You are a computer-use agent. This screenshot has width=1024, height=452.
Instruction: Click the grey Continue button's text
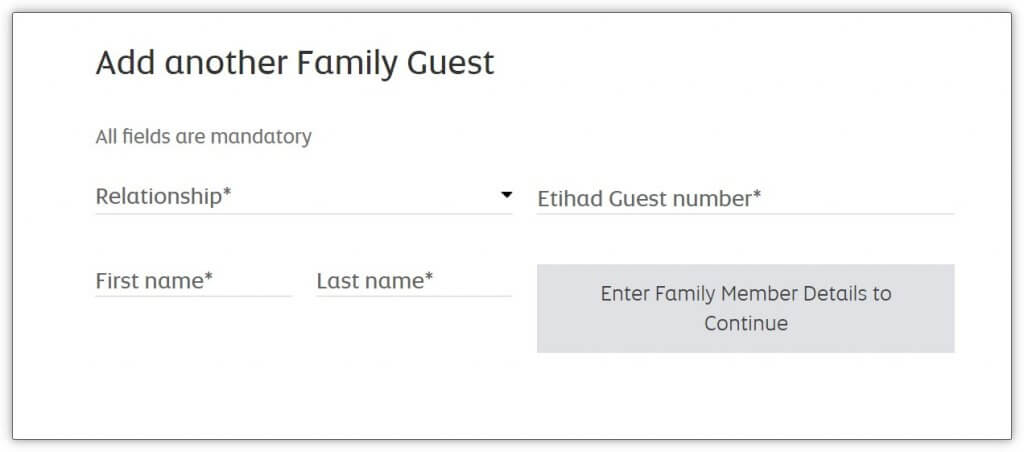coord(745,308)
